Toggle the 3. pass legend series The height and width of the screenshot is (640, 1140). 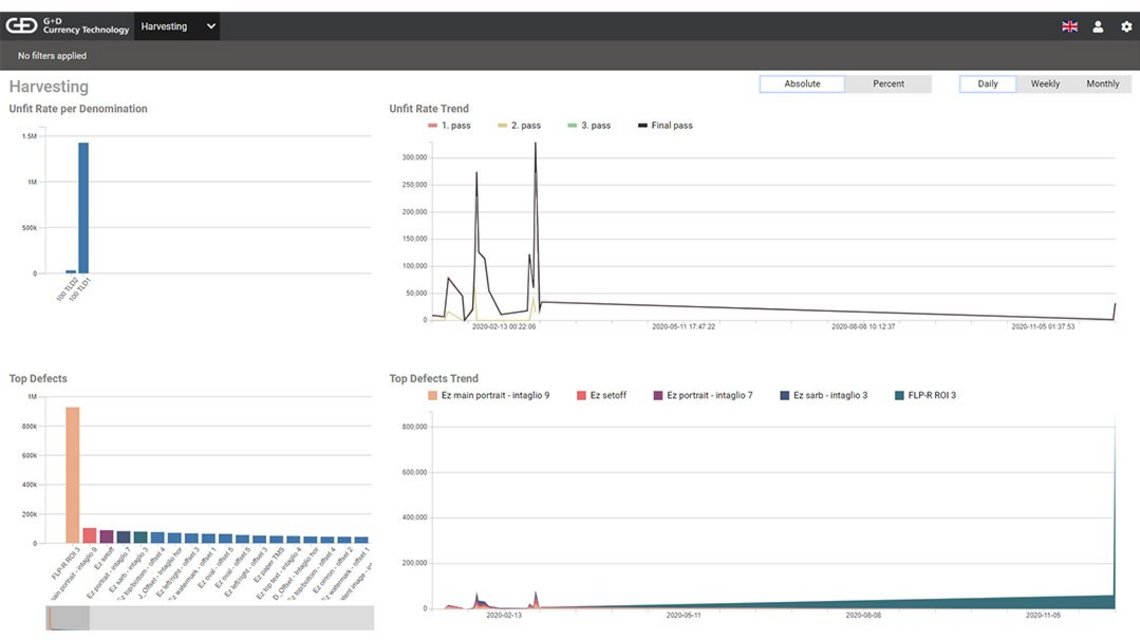[588, 126]
